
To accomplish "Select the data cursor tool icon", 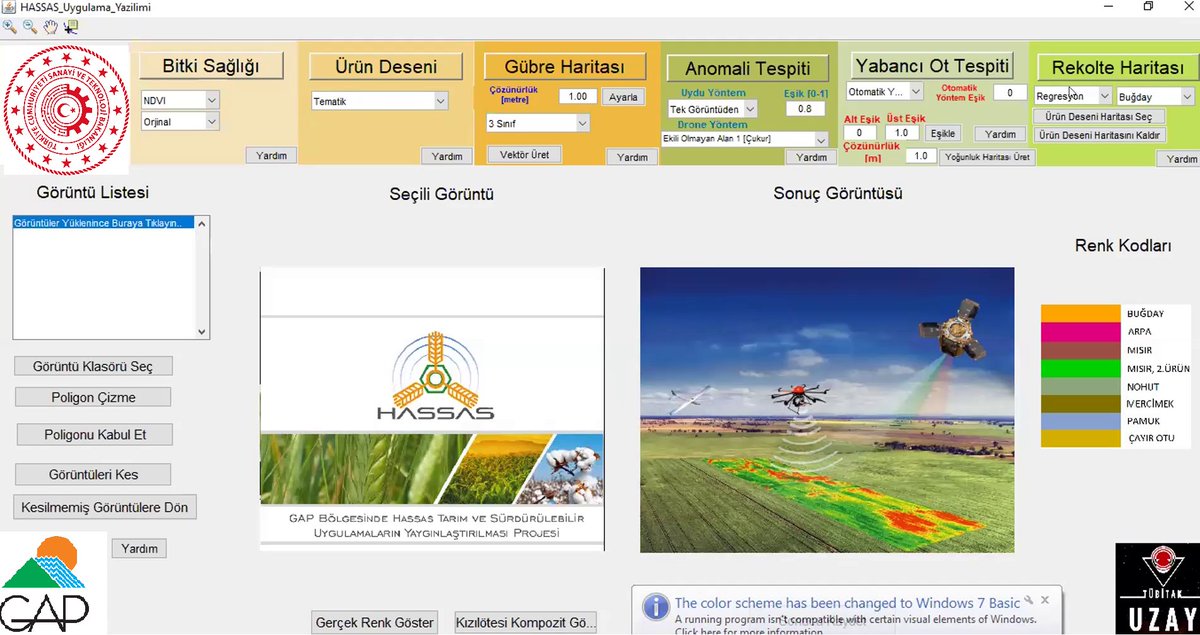I will (x=71, y=28).
